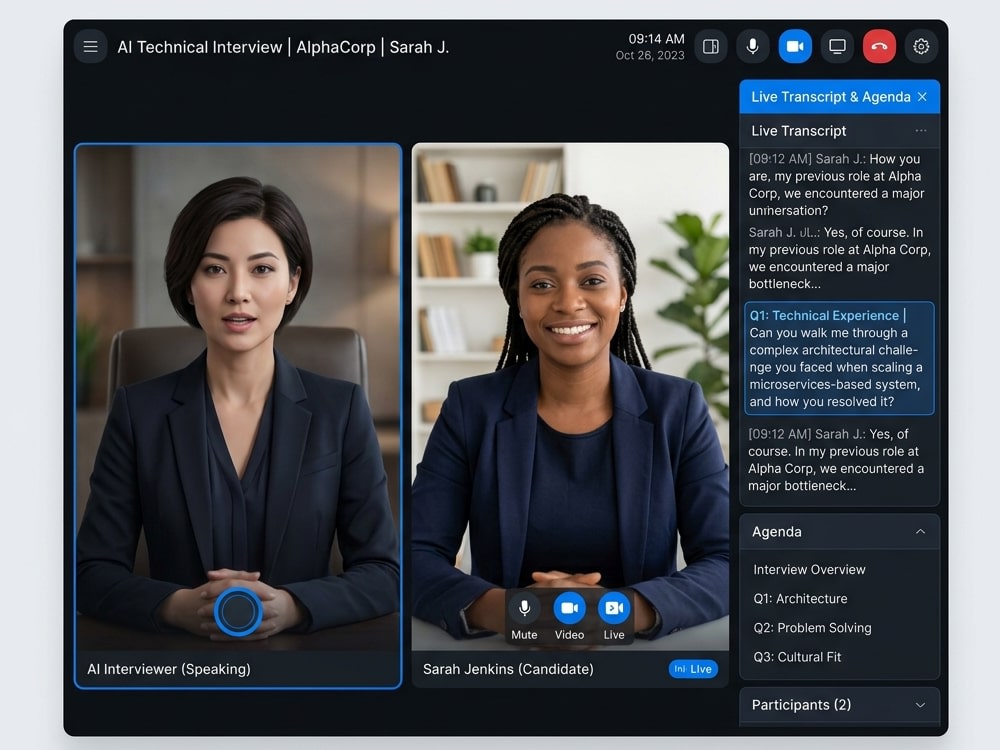This screenshot has height=750, width=1000.
Task: Click the 09:14 AM clock display
Action: click(x=656, y=39)
